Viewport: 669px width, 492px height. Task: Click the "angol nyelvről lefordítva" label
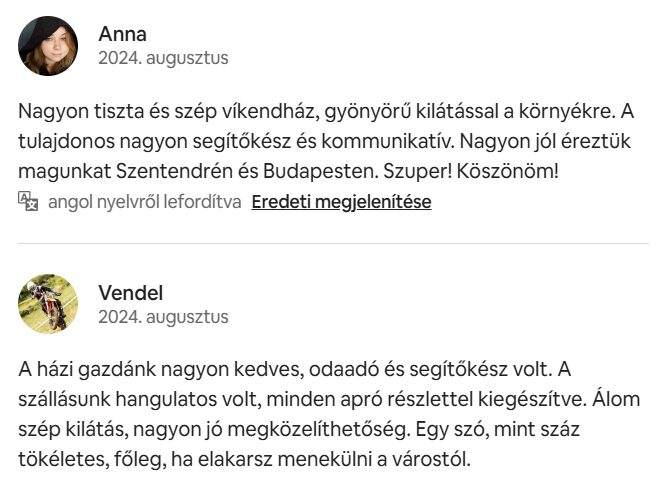(144, 201)
